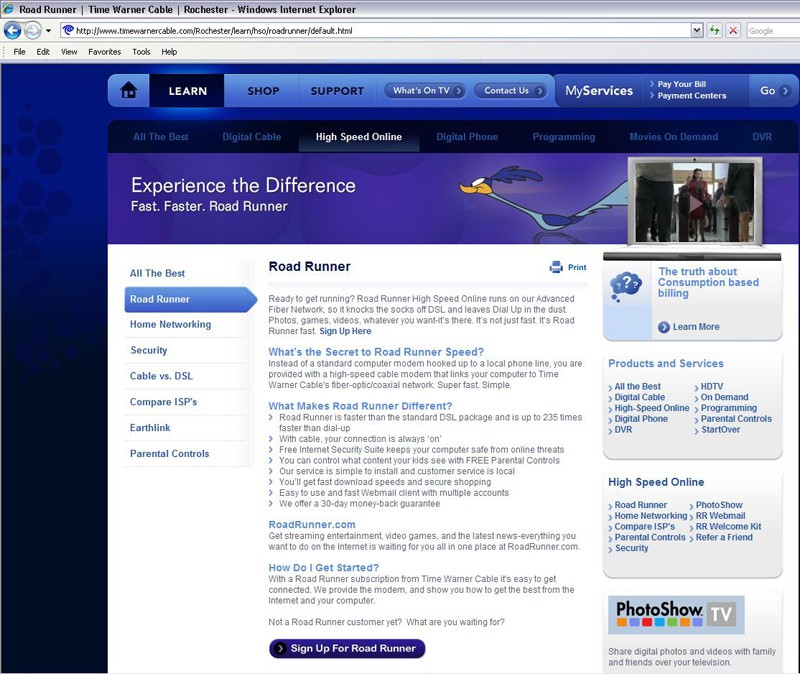
Task: Click RR Welcome Kit link
Action: [x=728, y=527]
